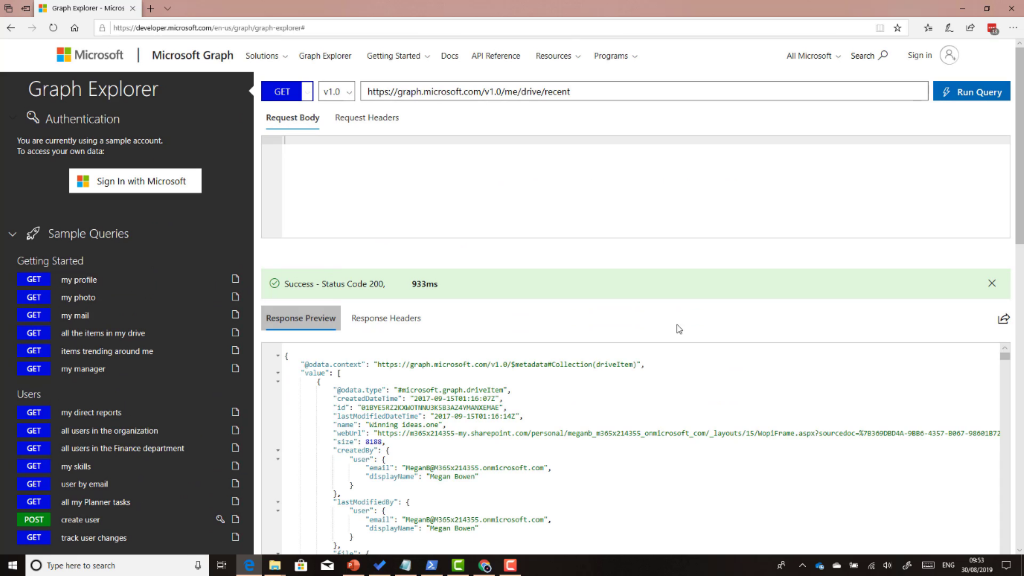
Task: Open Windows Start menu
Action: (12, 566)
